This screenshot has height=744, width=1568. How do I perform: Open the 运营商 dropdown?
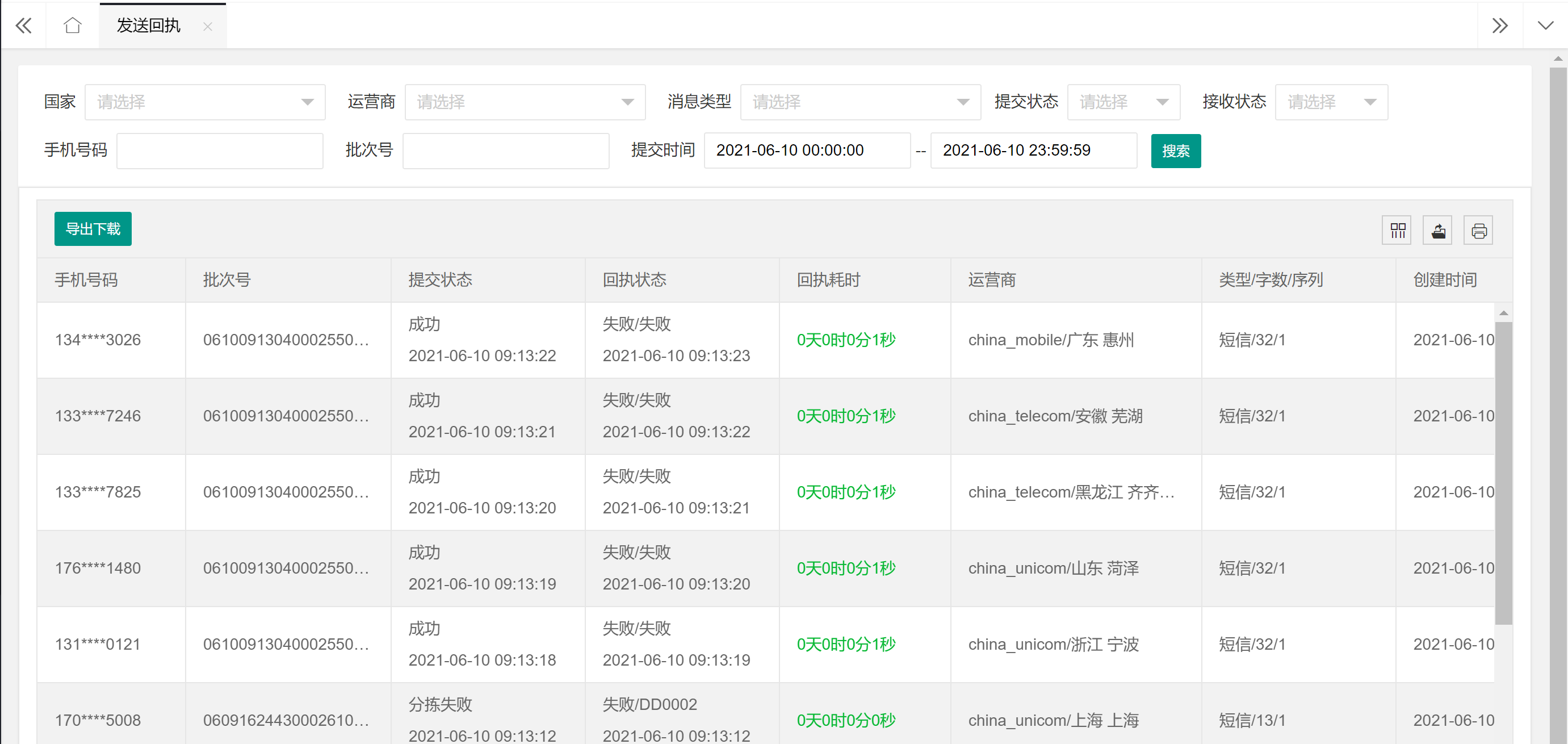point(525,102)
